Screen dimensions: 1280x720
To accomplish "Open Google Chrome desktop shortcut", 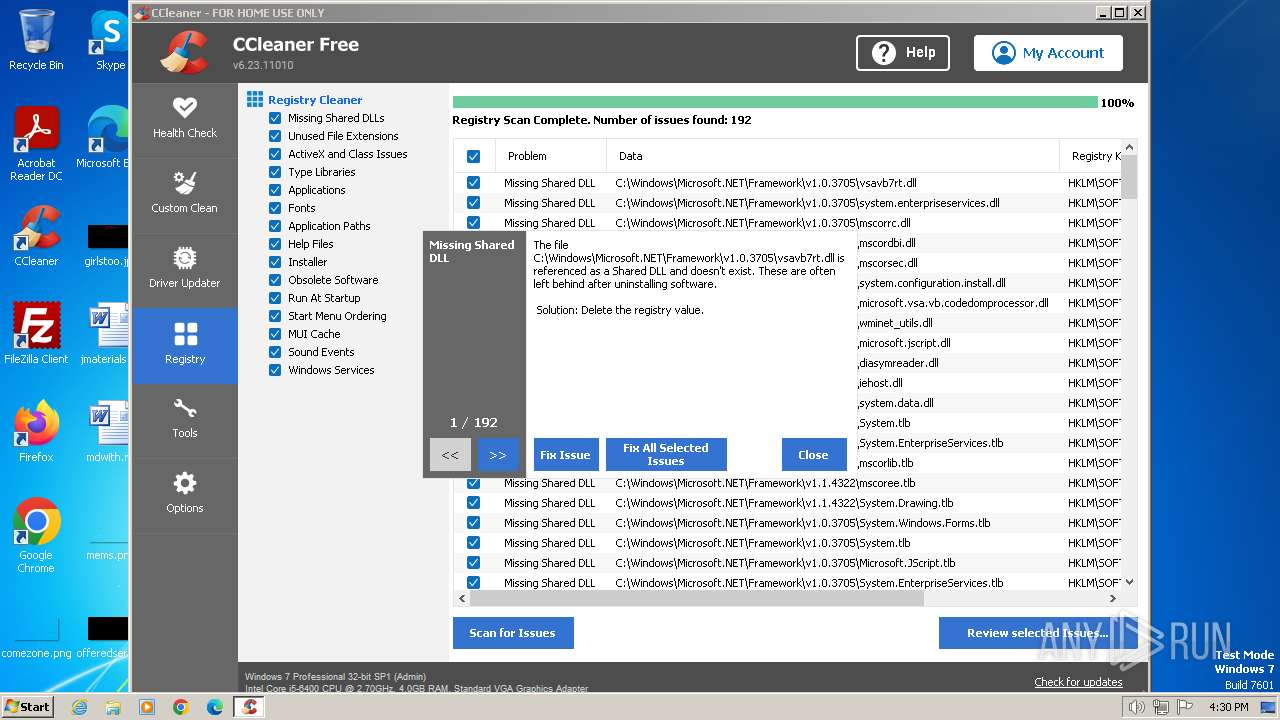I will pos(36,536).
